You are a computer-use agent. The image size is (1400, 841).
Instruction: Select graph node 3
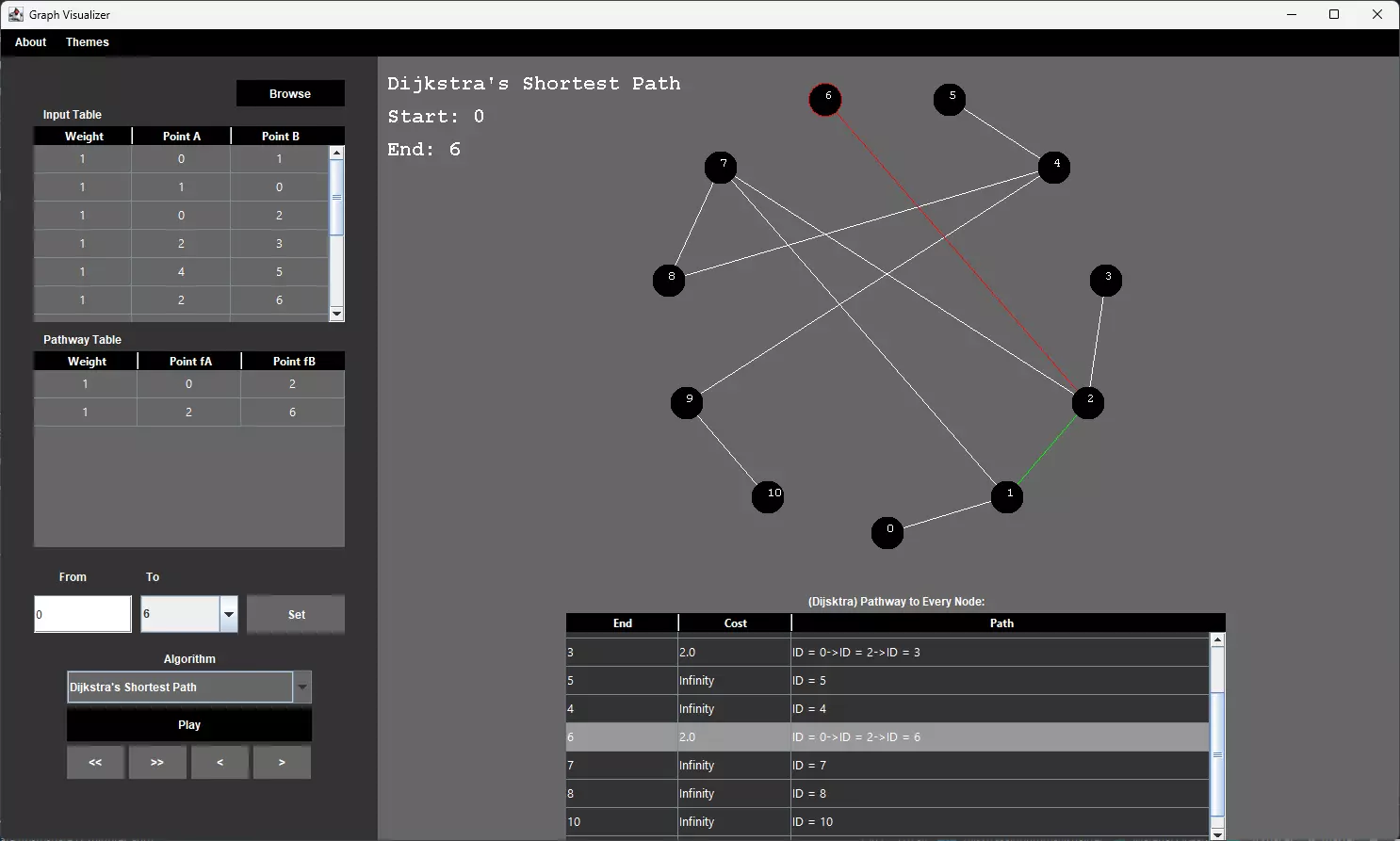1106,280
